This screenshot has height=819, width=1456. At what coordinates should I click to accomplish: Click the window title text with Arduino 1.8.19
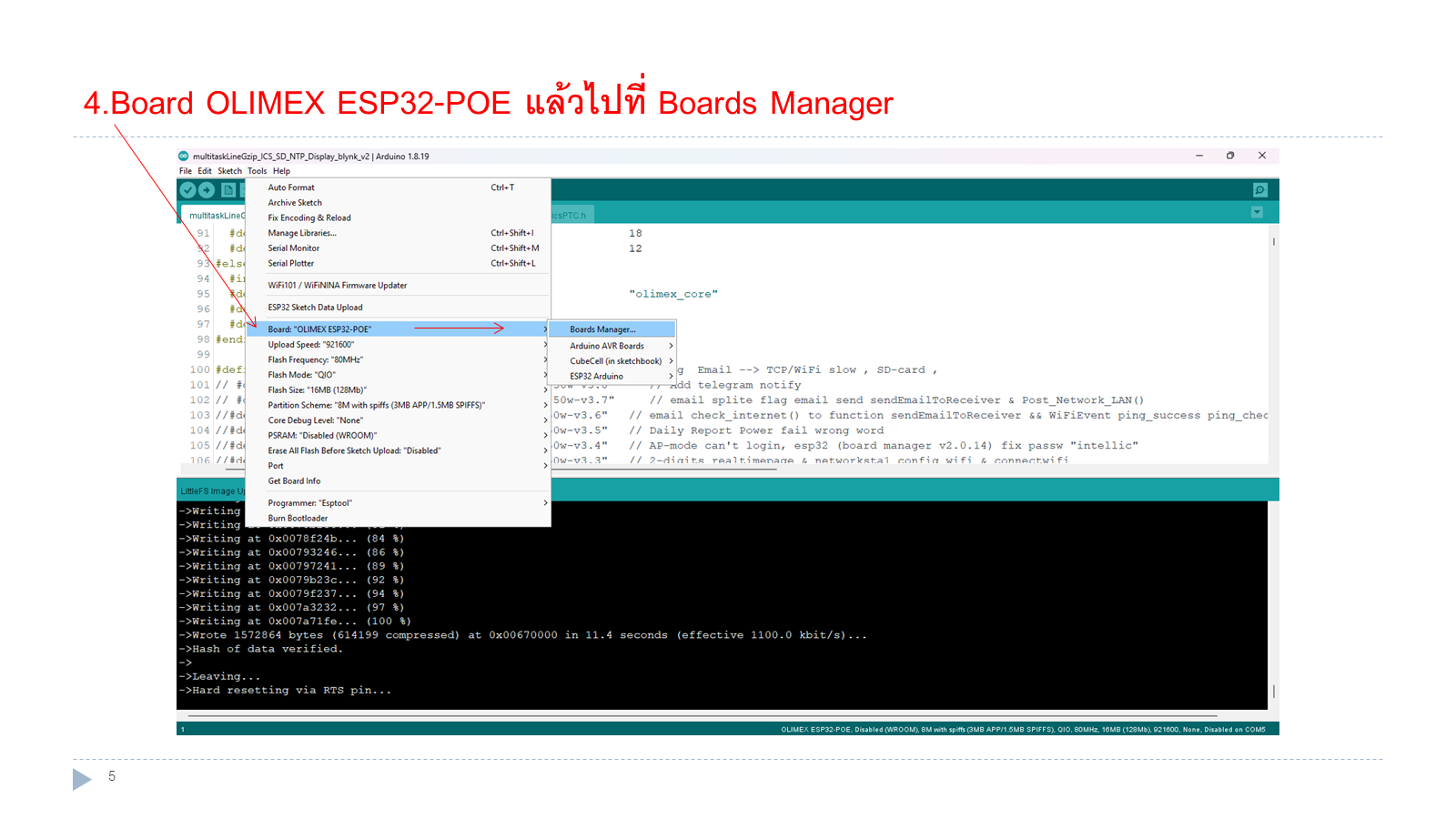(x=311, y=157)
